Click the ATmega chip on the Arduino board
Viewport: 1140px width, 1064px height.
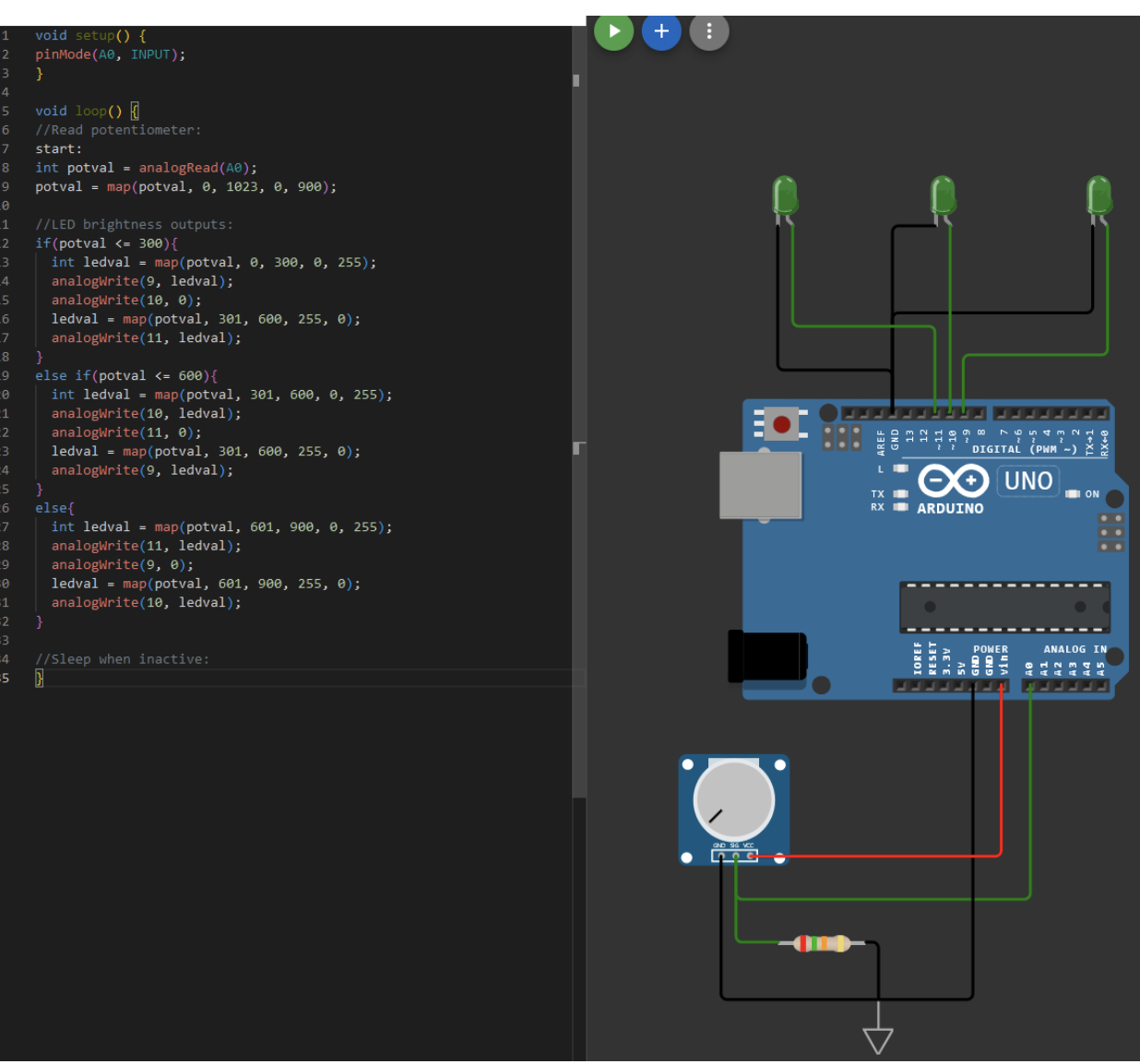(1004, 607)
